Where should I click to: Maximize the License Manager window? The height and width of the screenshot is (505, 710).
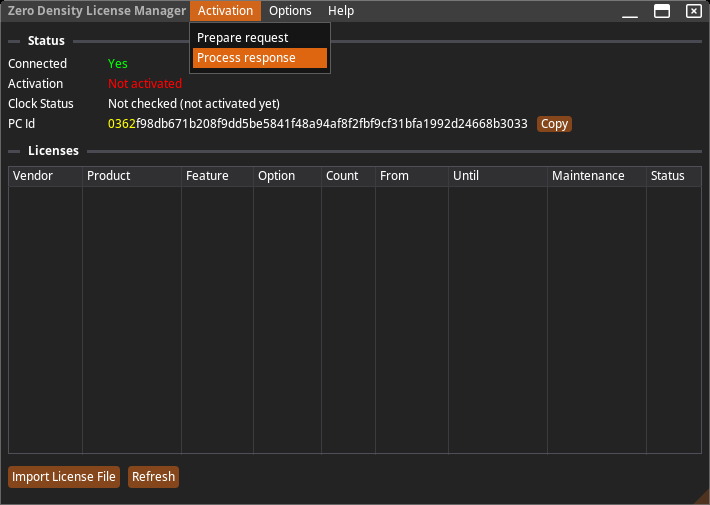pyautogui.click(x=661, y=11)
